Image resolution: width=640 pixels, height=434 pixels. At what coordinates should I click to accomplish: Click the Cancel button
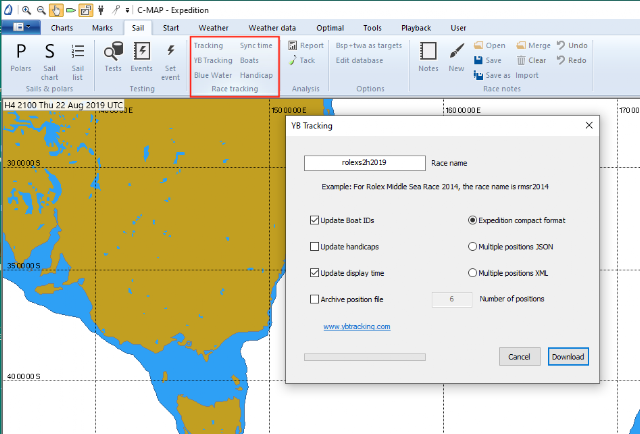pyautogui.click(x=520, y=357)
